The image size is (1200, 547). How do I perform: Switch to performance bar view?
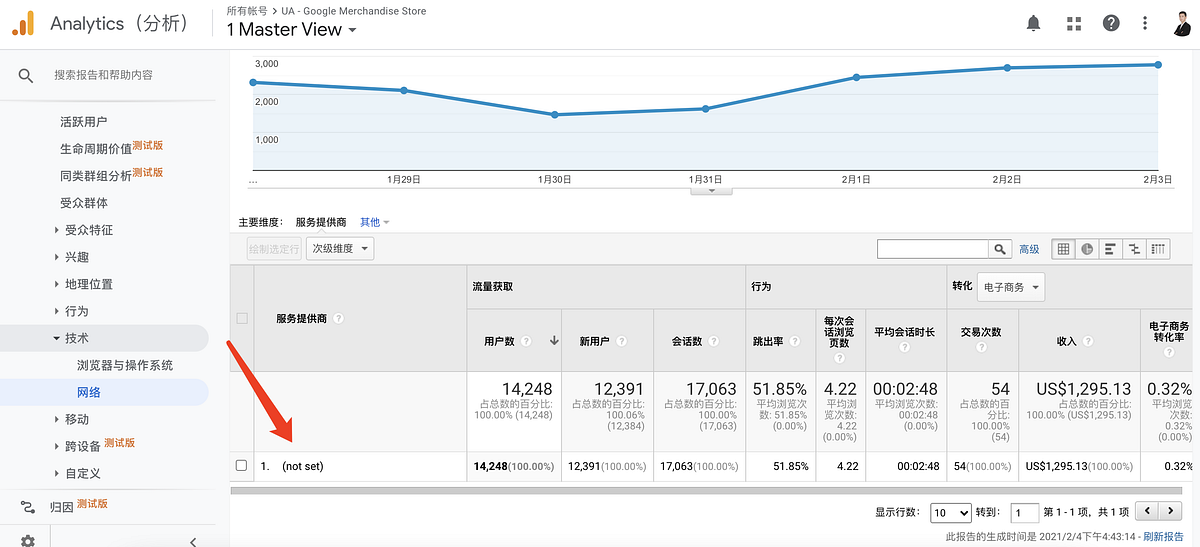(1111, 249)
